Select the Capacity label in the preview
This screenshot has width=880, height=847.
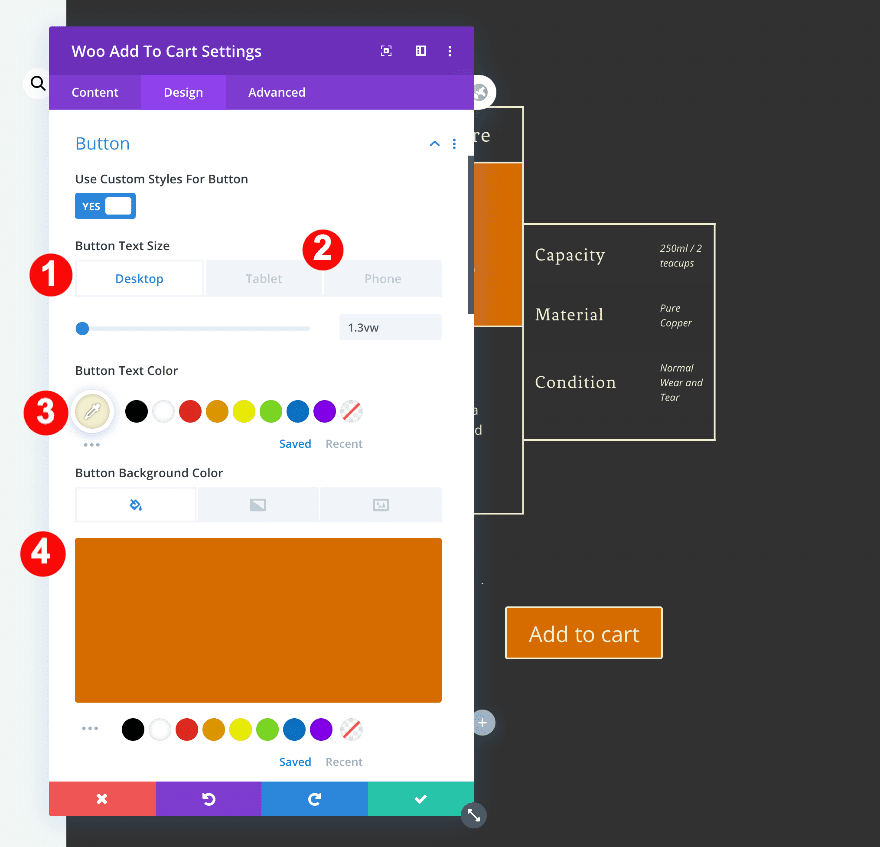click(570, 255)
